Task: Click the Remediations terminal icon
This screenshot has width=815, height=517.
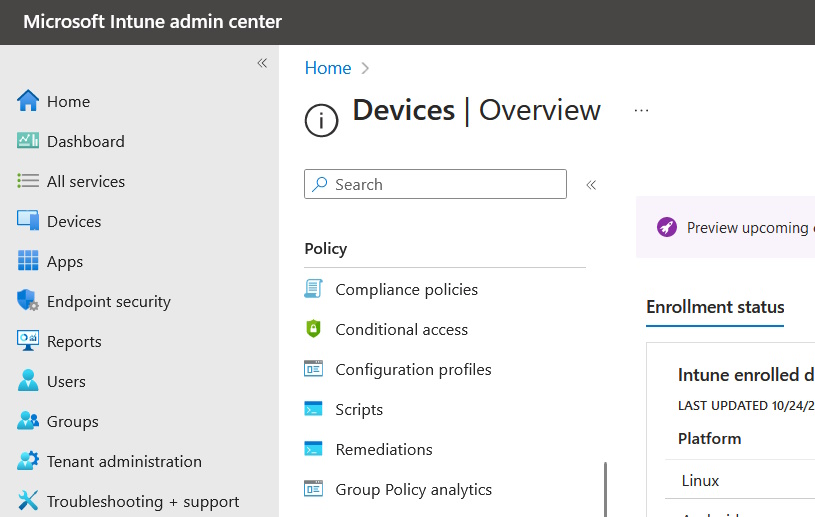Action: click(x=313, y=449)
